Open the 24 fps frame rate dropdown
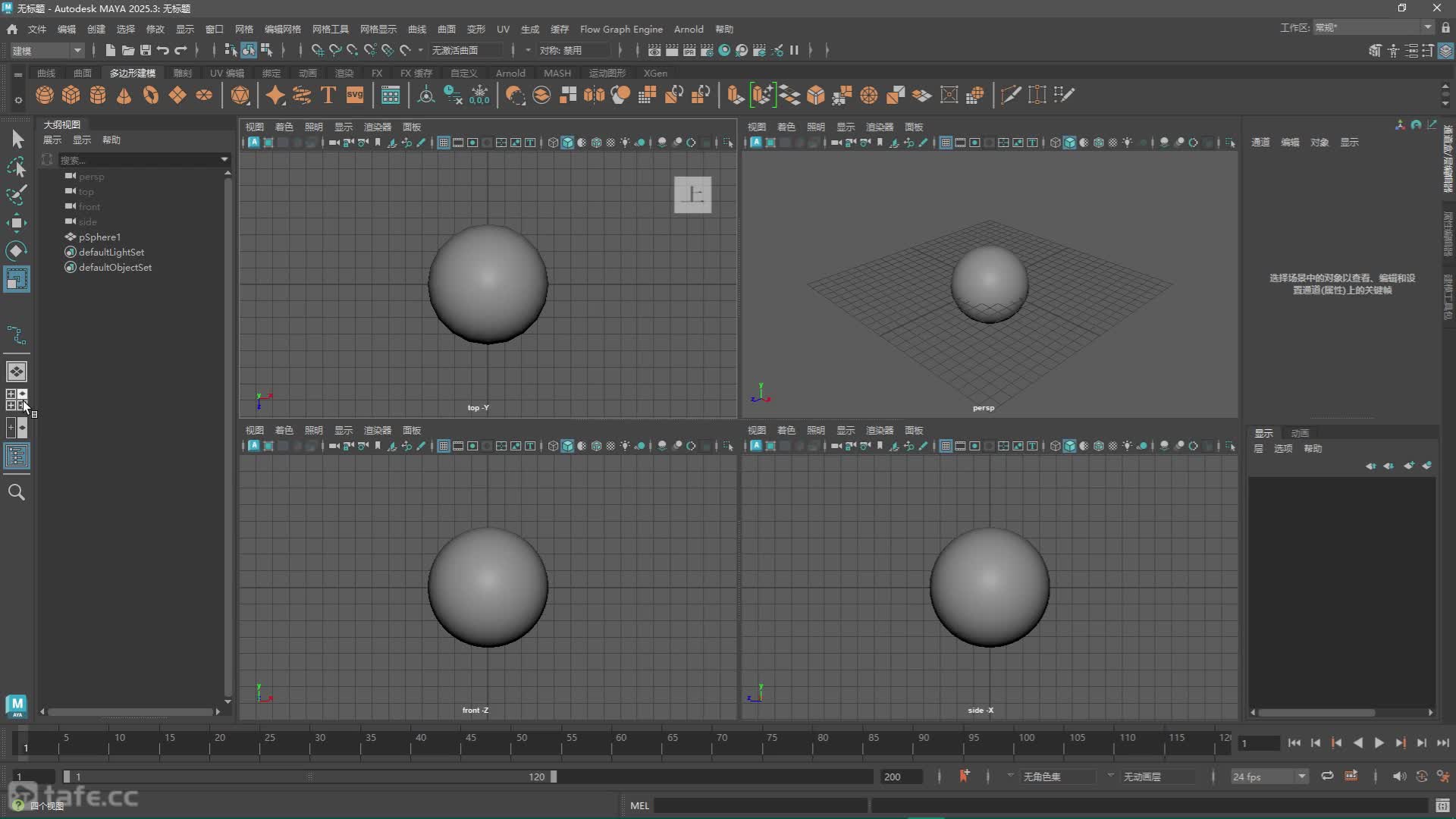This screenshot has height=819, width=1456. point(1301,777)
